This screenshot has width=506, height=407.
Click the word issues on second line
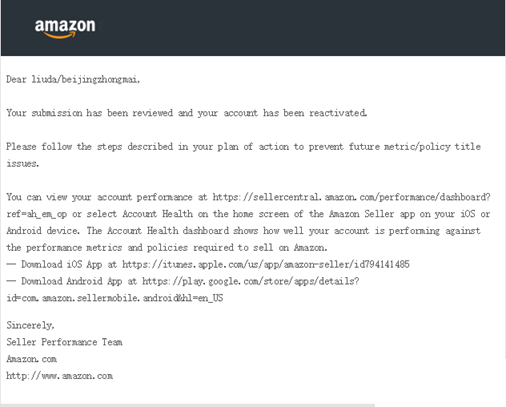point(23,163)
